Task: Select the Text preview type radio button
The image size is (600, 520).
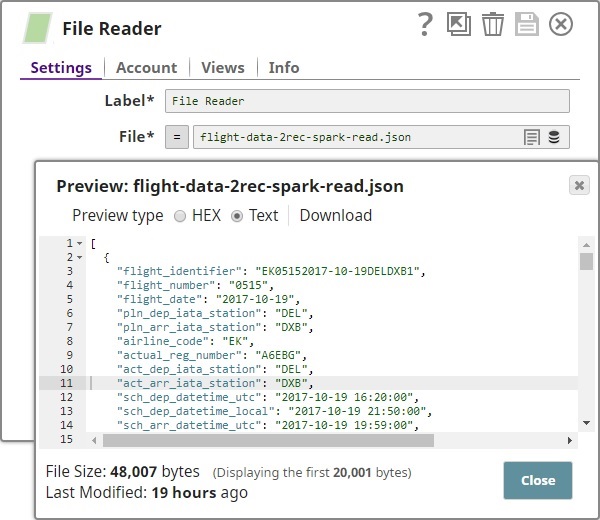Action: click(237, 216)
